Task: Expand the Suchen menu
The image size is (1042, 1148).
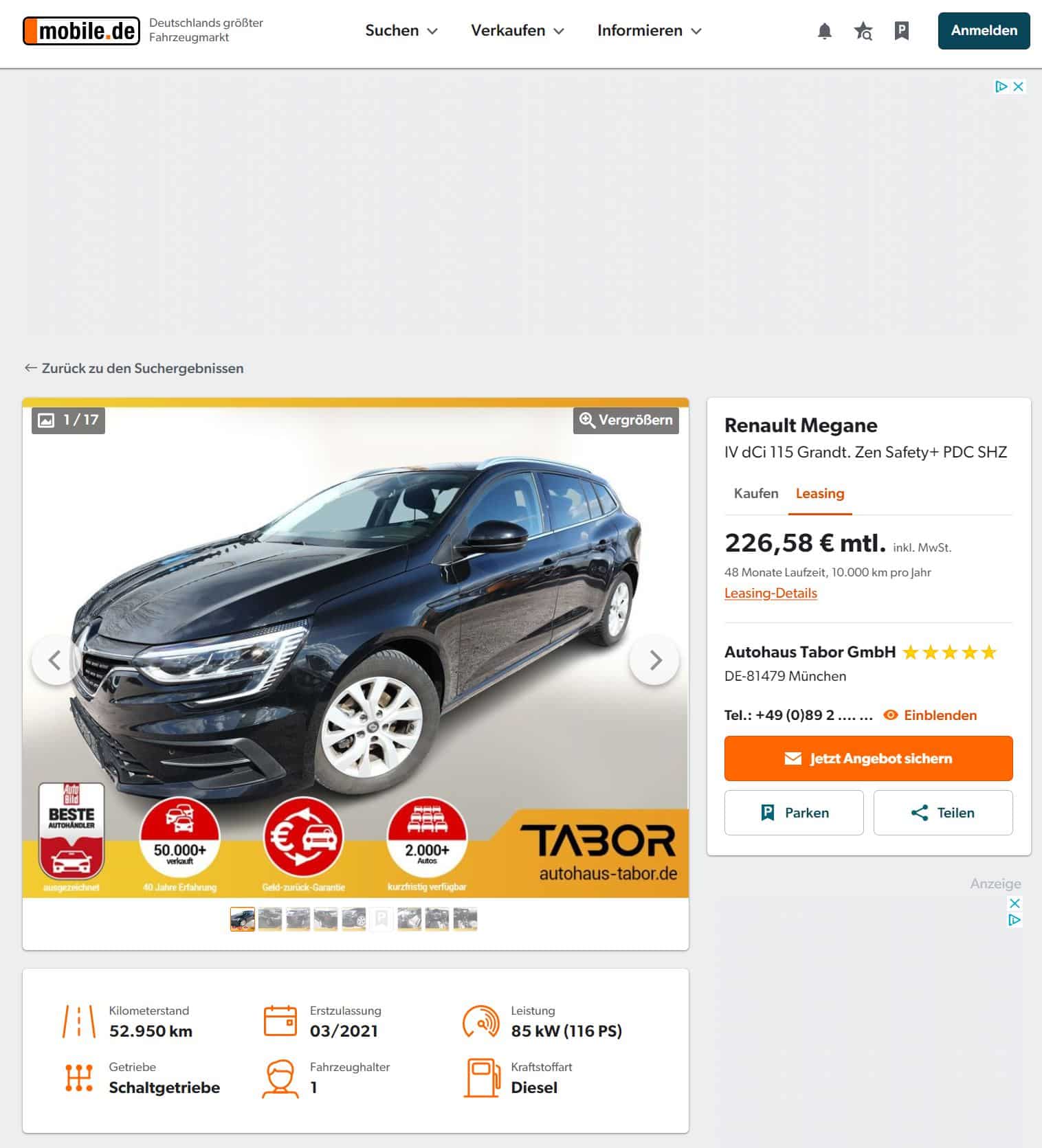Action: [x=401, y=31]
